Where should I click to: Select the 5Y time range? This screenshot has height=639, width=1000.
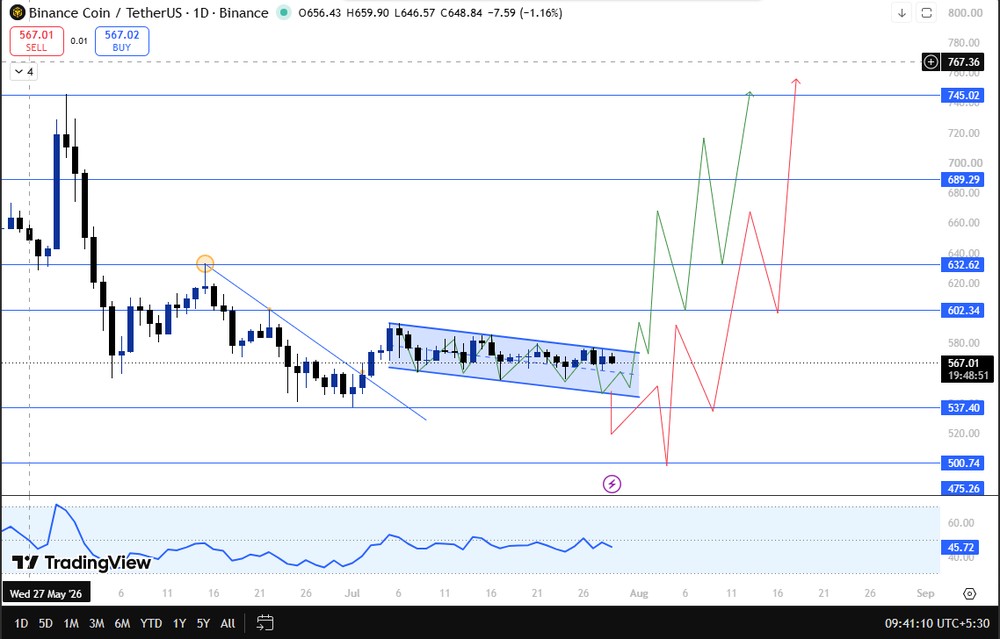click(203, 623)
